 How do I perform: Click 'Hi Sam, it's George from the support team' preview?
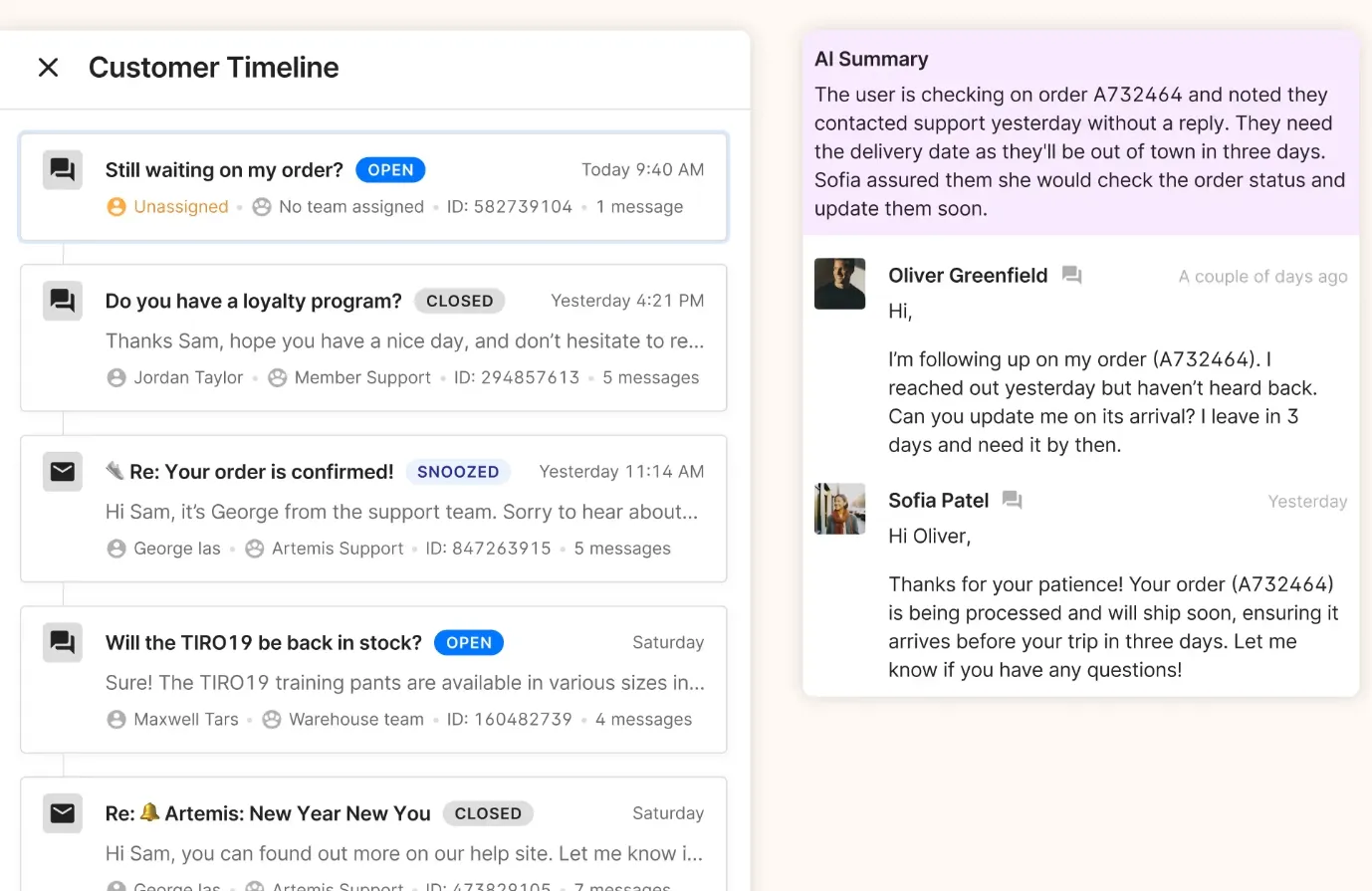point(402,513)
